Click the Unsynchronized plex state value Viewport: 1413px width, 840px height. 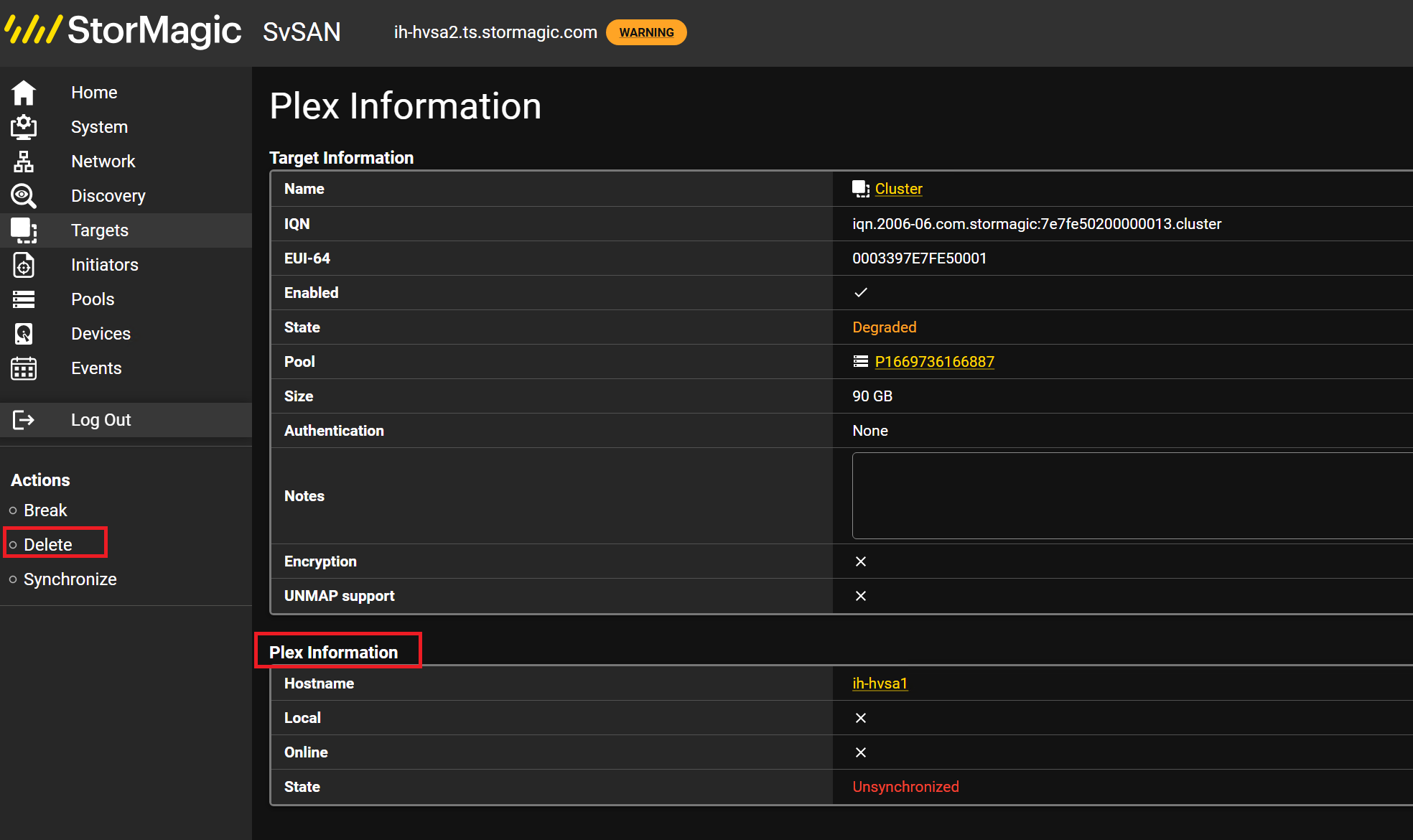(905, 787)
